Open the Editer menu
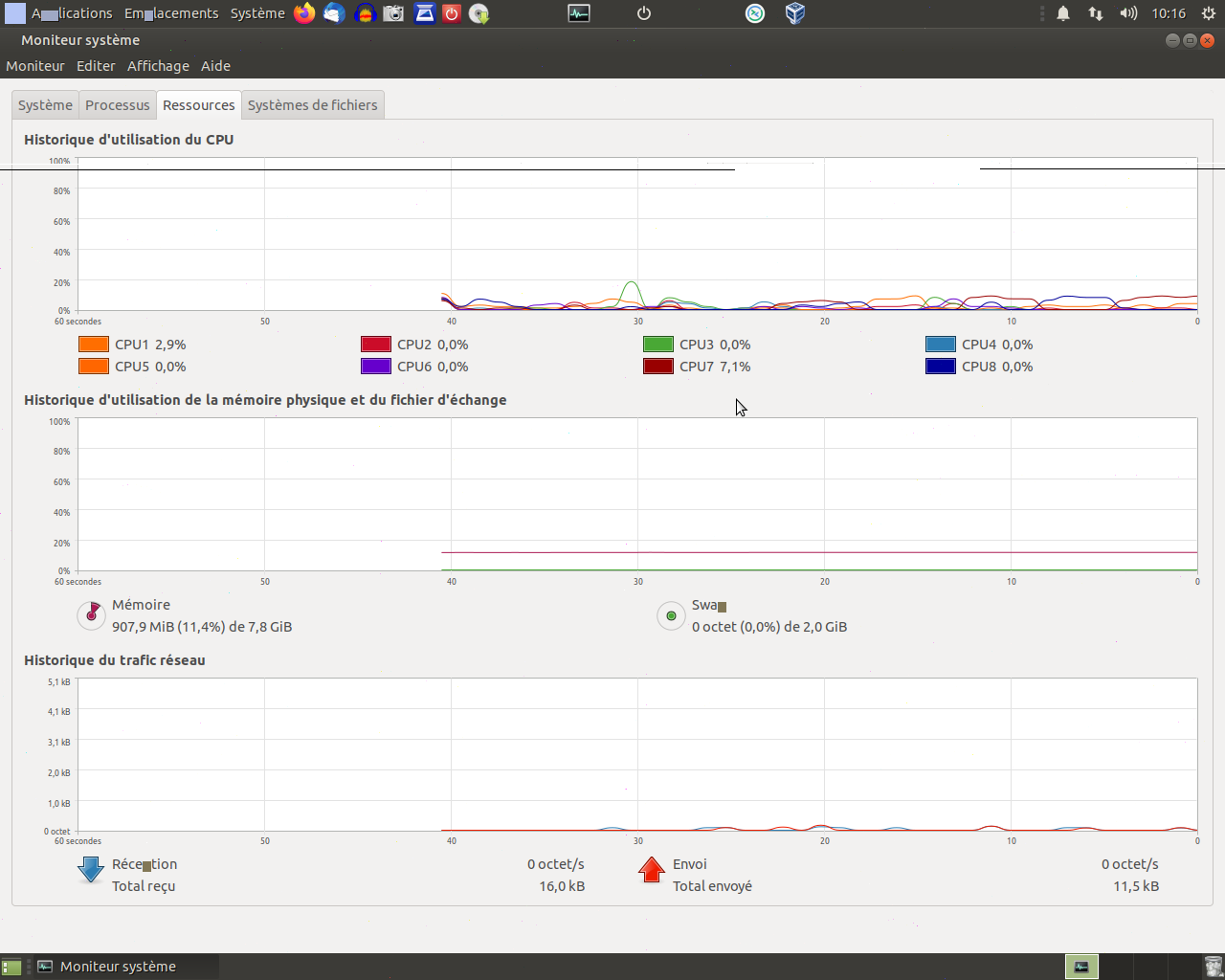 coord(96,66)
